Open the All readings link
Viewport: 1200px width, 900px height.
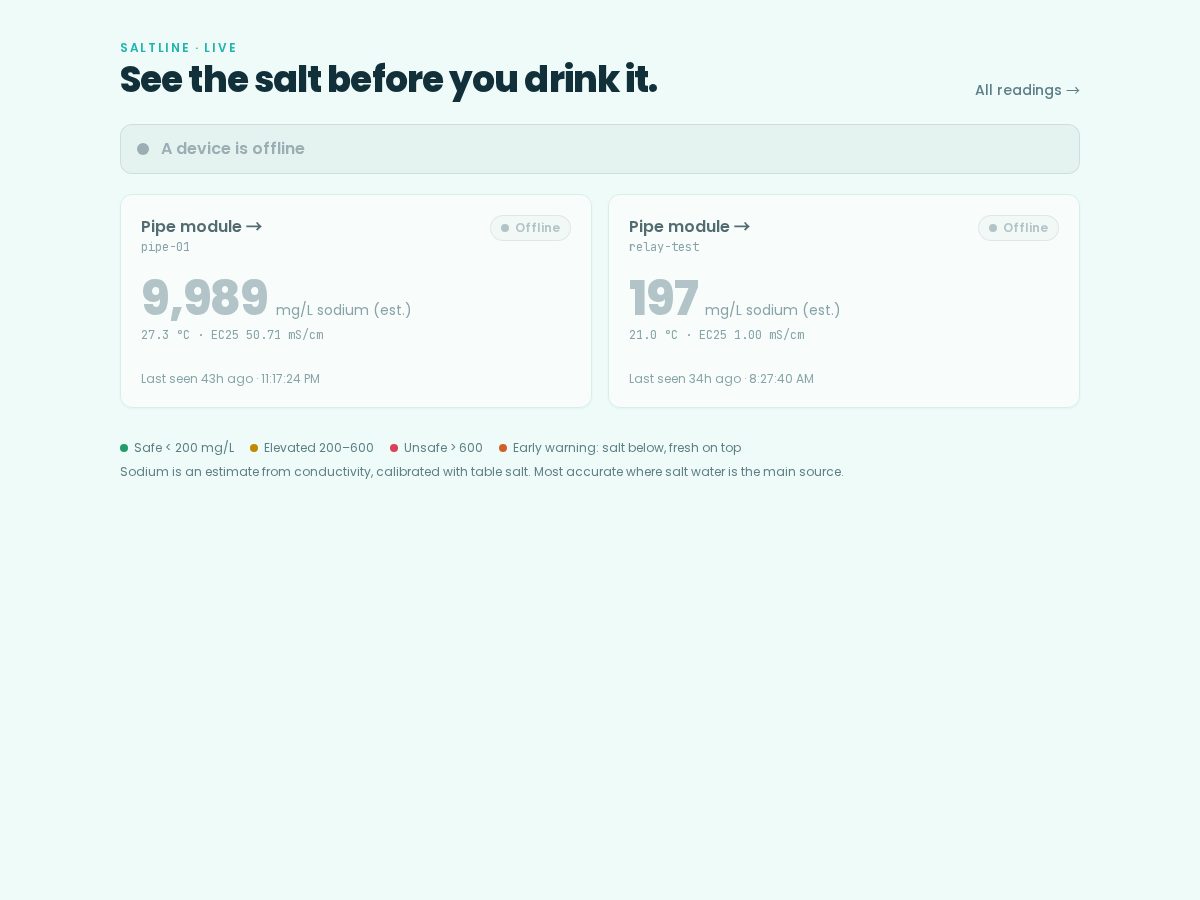coord(1027,90)
